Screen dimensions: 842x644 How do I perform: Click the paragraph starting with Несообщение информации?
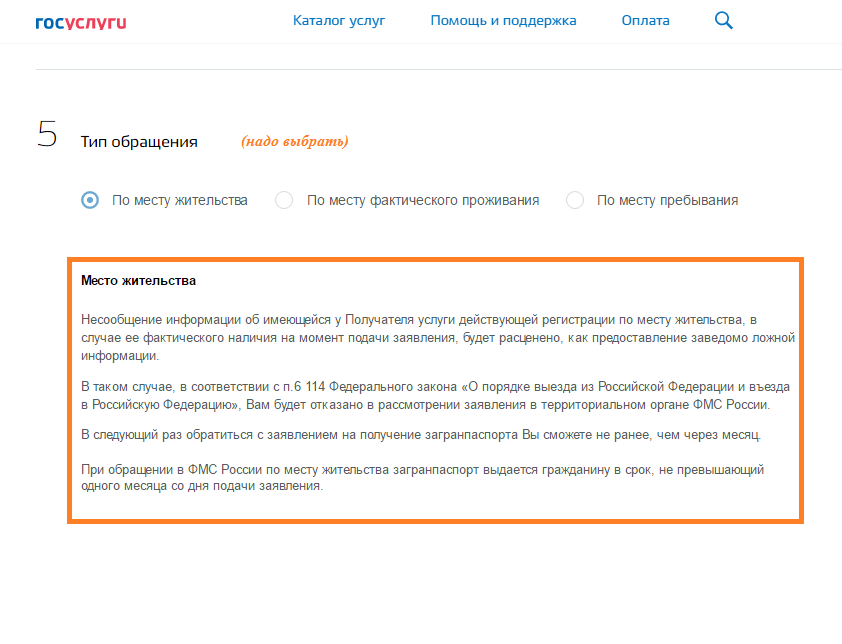point(438,338)
